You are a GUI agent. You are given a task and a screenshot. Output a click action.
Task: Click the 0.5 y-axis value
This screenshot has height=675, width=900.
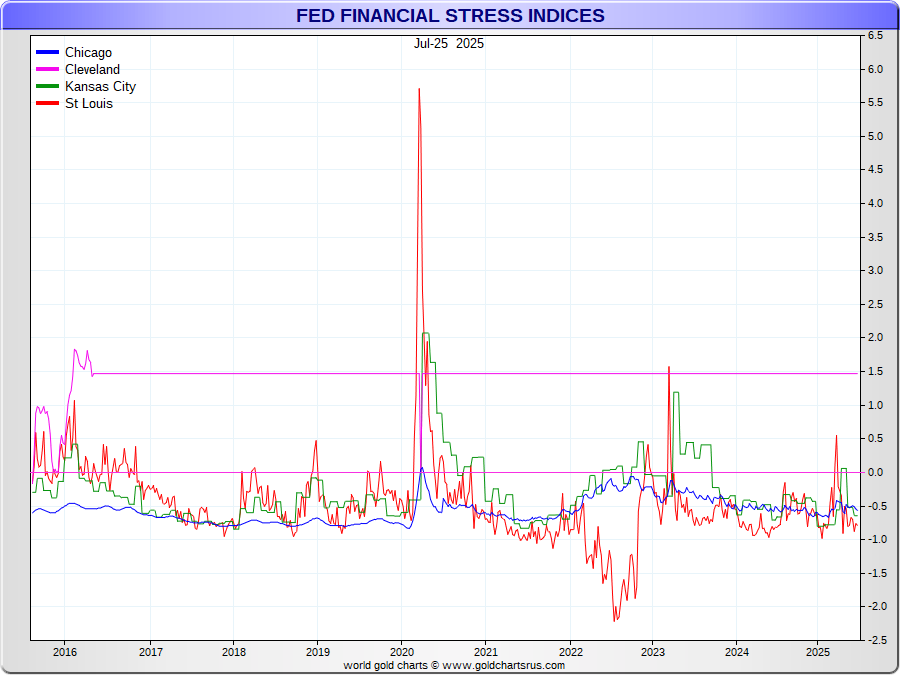coord(875,439)
